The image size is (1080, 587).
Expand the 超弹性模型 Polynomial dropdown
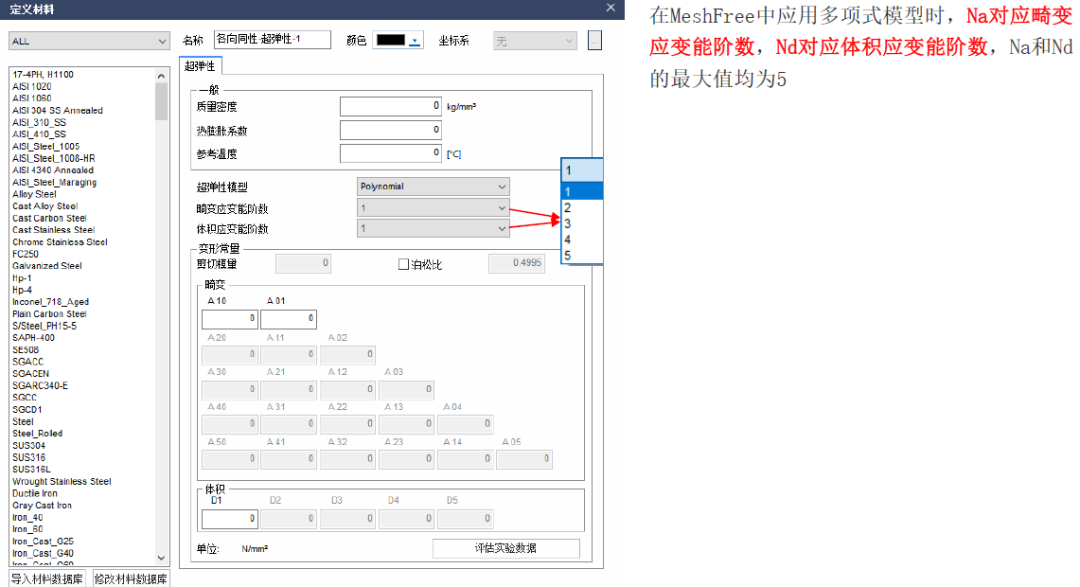[433, 187]
